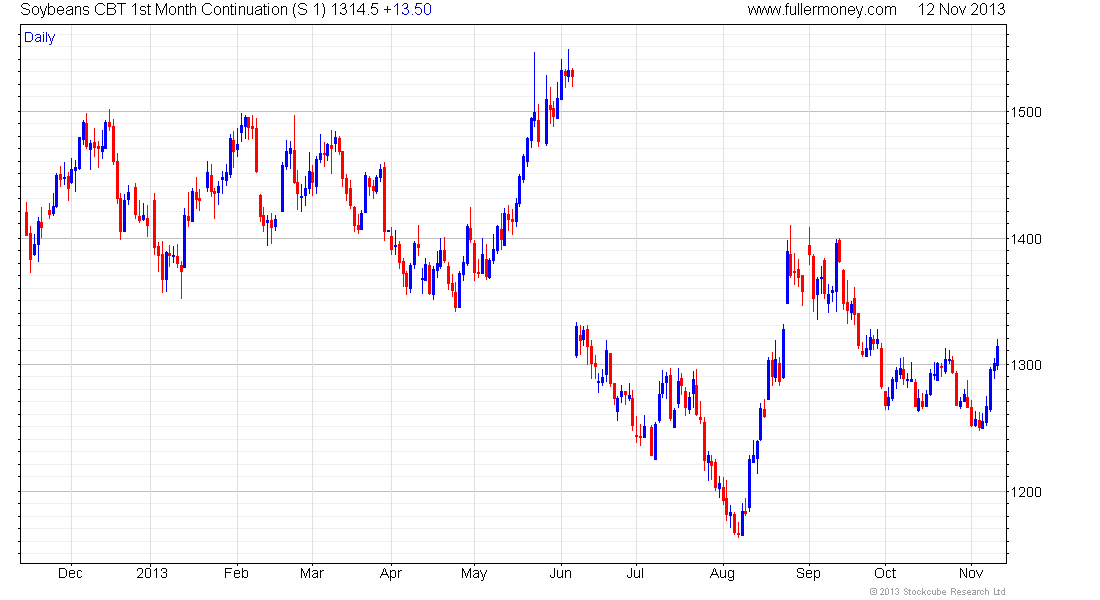The height and width of the screenshot is (600, 1100).
Task: Click the Nov label on time axis
Action: (971, 573)
